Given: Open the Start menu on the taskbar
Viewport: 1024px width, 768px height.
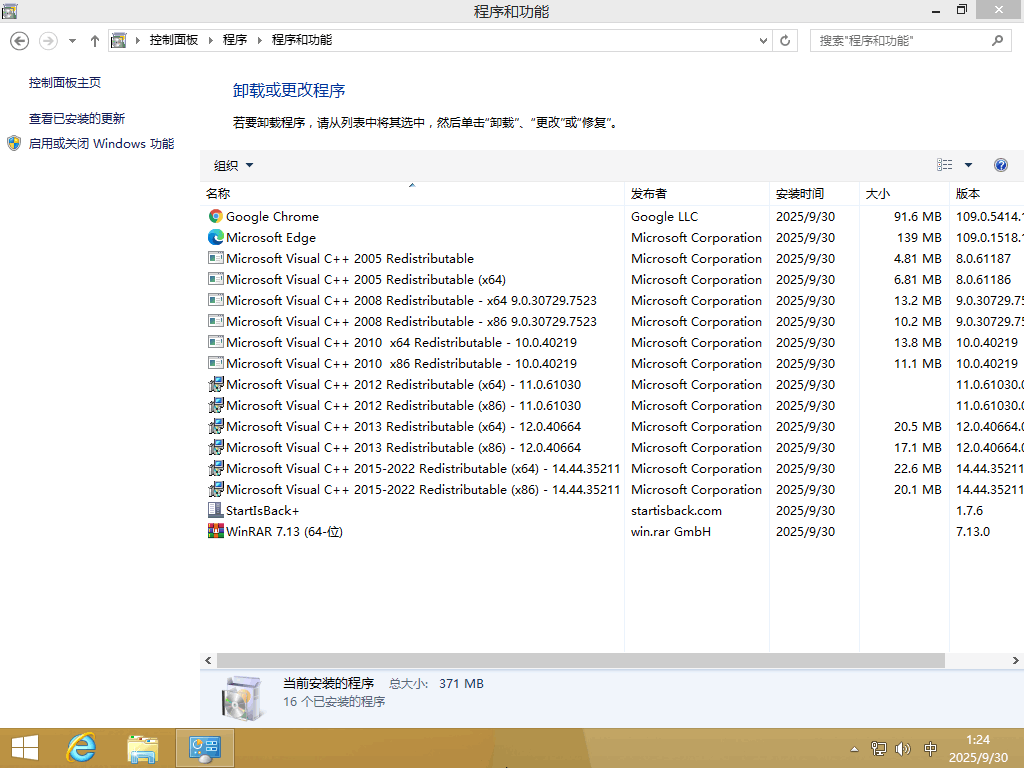Looking at the screenshot, I should (x=23, y=747).
